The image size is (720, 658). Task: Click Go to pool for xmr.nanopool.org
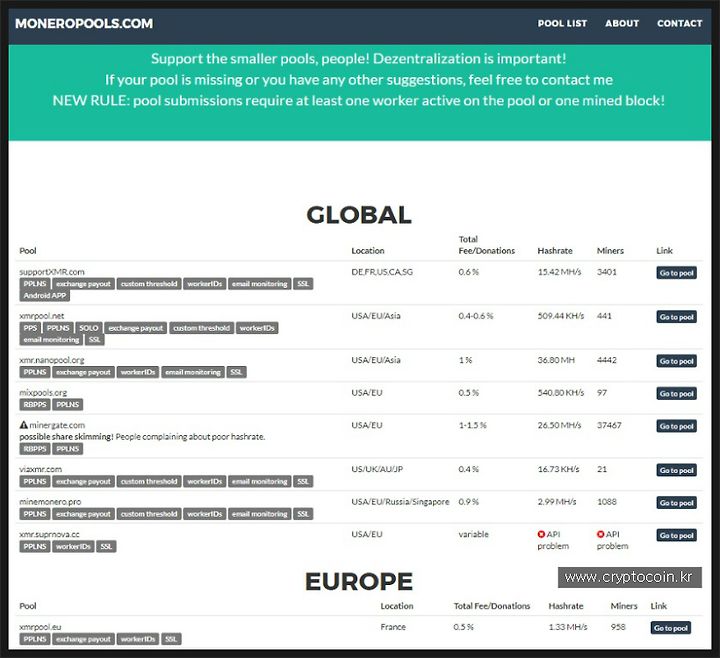(x=676, y=361)
